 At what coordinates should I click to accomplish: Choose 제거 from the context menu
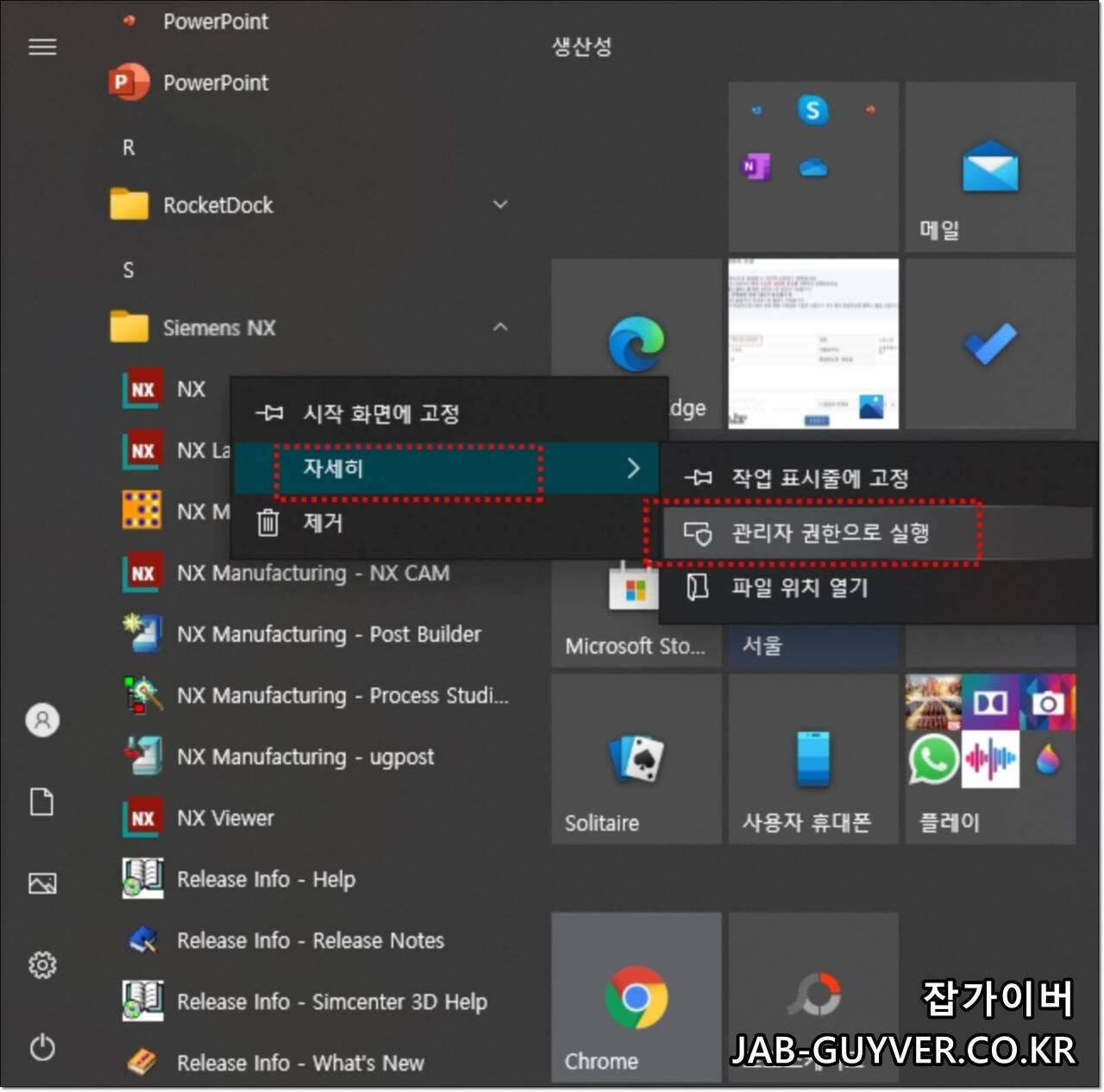[x=448, y=523]
